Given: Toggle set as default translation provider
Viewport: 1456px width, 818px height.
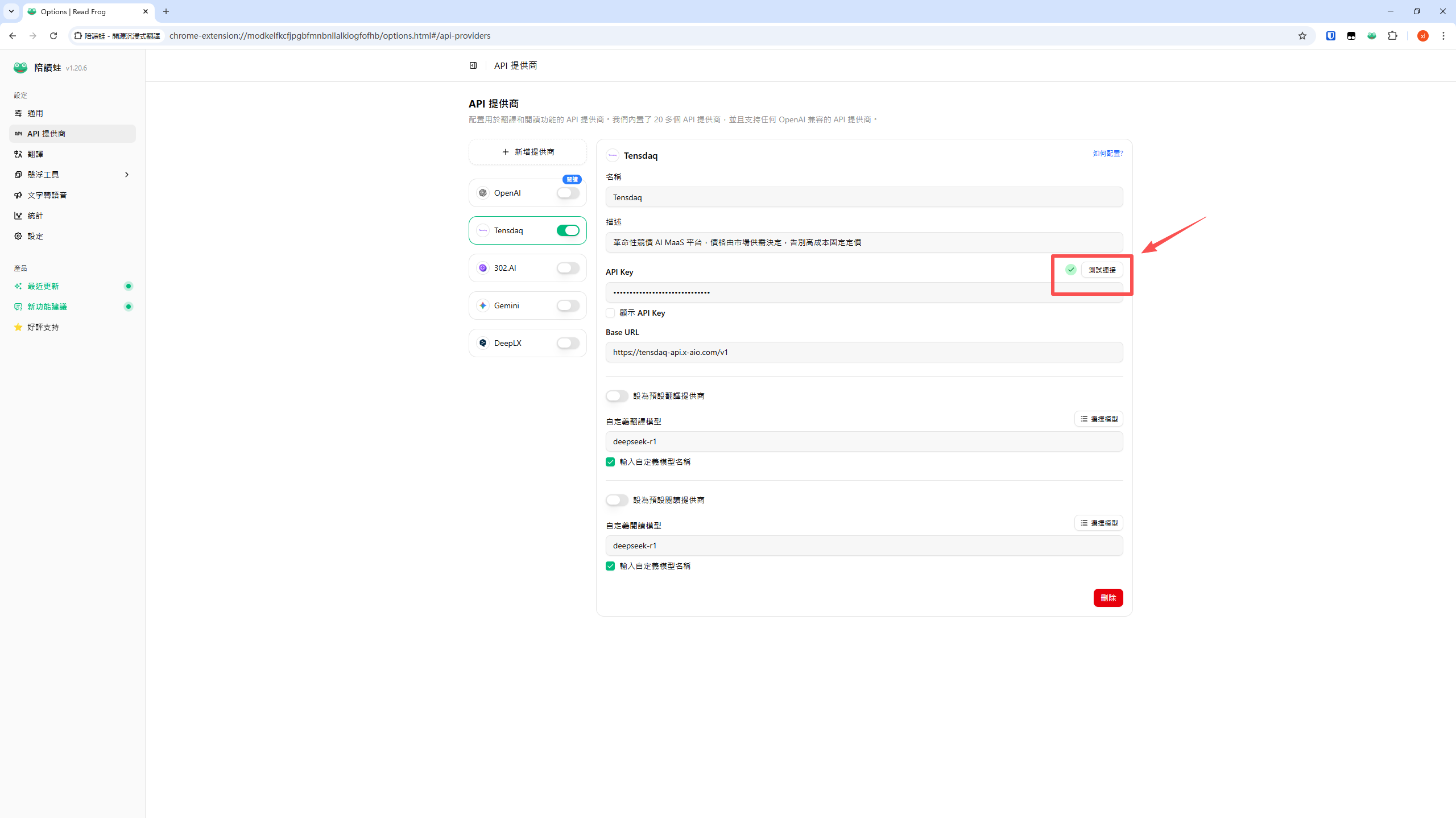Looking at the screenshot, I should (617, 396).
